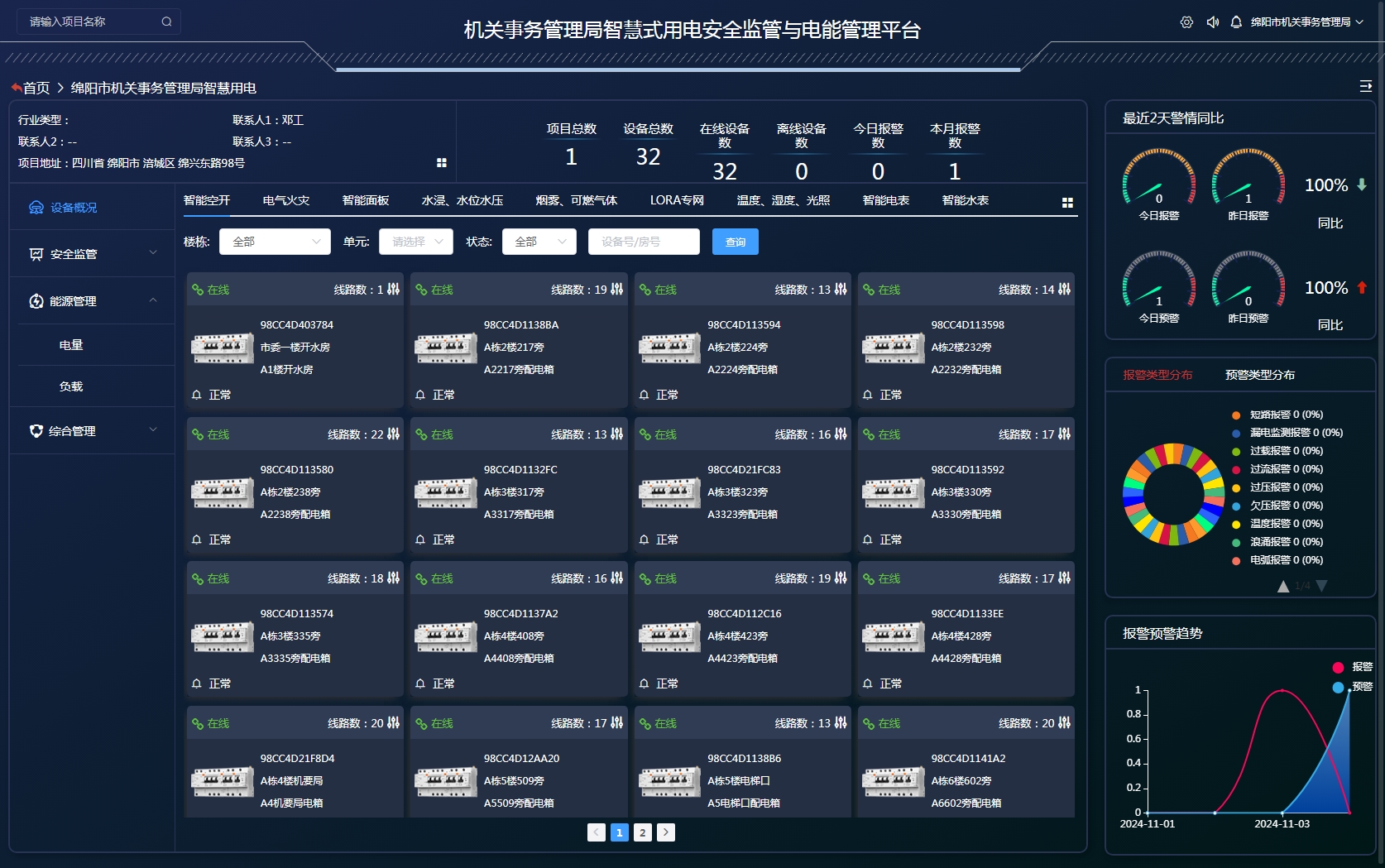Go to page 2 of device list
Image resolution: width=1385 pixels, height=868 pixels.
click(x=643, y=832)
